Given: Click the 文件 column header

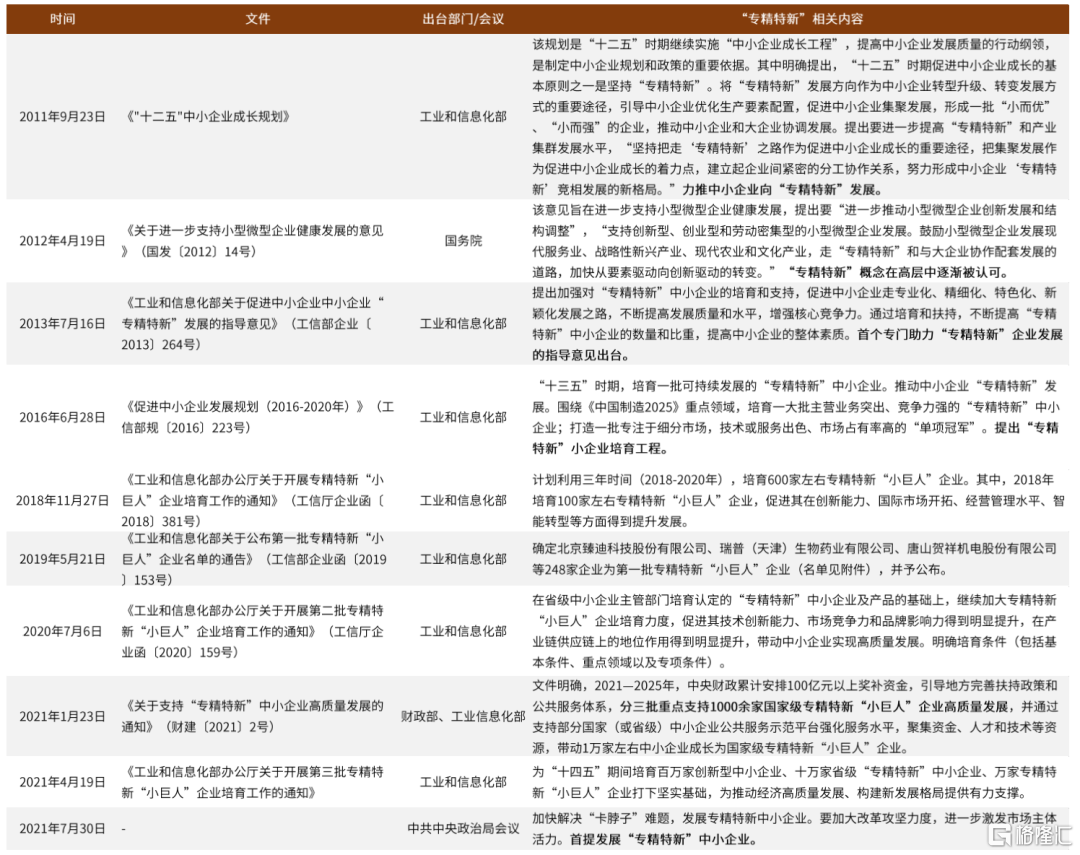Looking at the screenshot, I should click(x=258, y=19).
